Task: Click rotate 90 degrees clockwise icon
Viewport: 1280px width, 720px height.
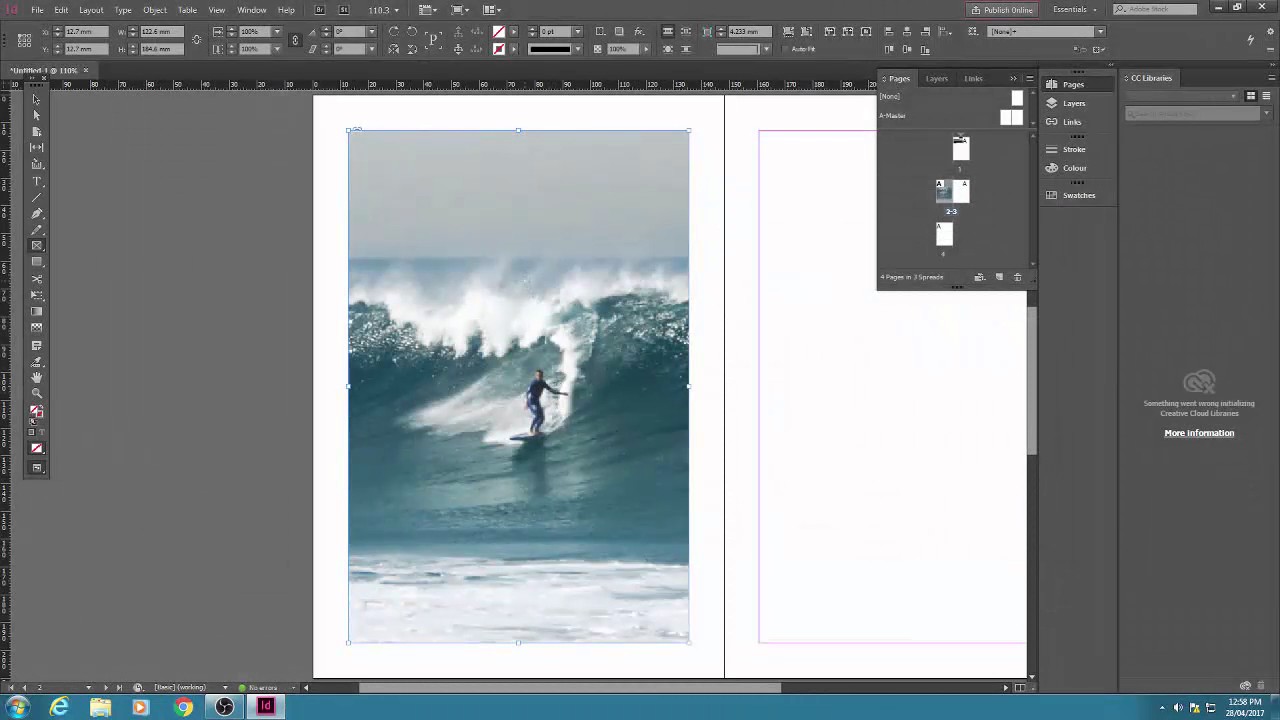Action: (394, 32)
